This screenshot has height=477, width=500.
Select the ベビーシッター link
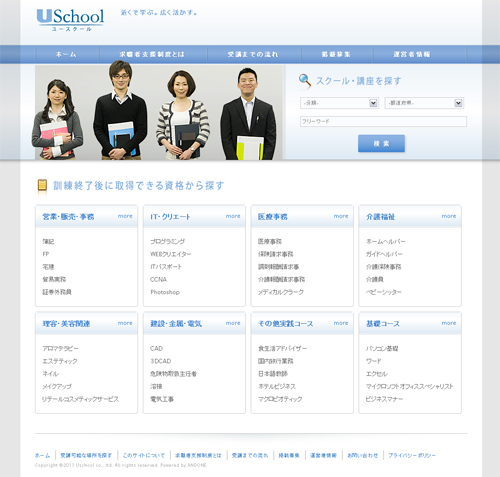pos(384,292)
